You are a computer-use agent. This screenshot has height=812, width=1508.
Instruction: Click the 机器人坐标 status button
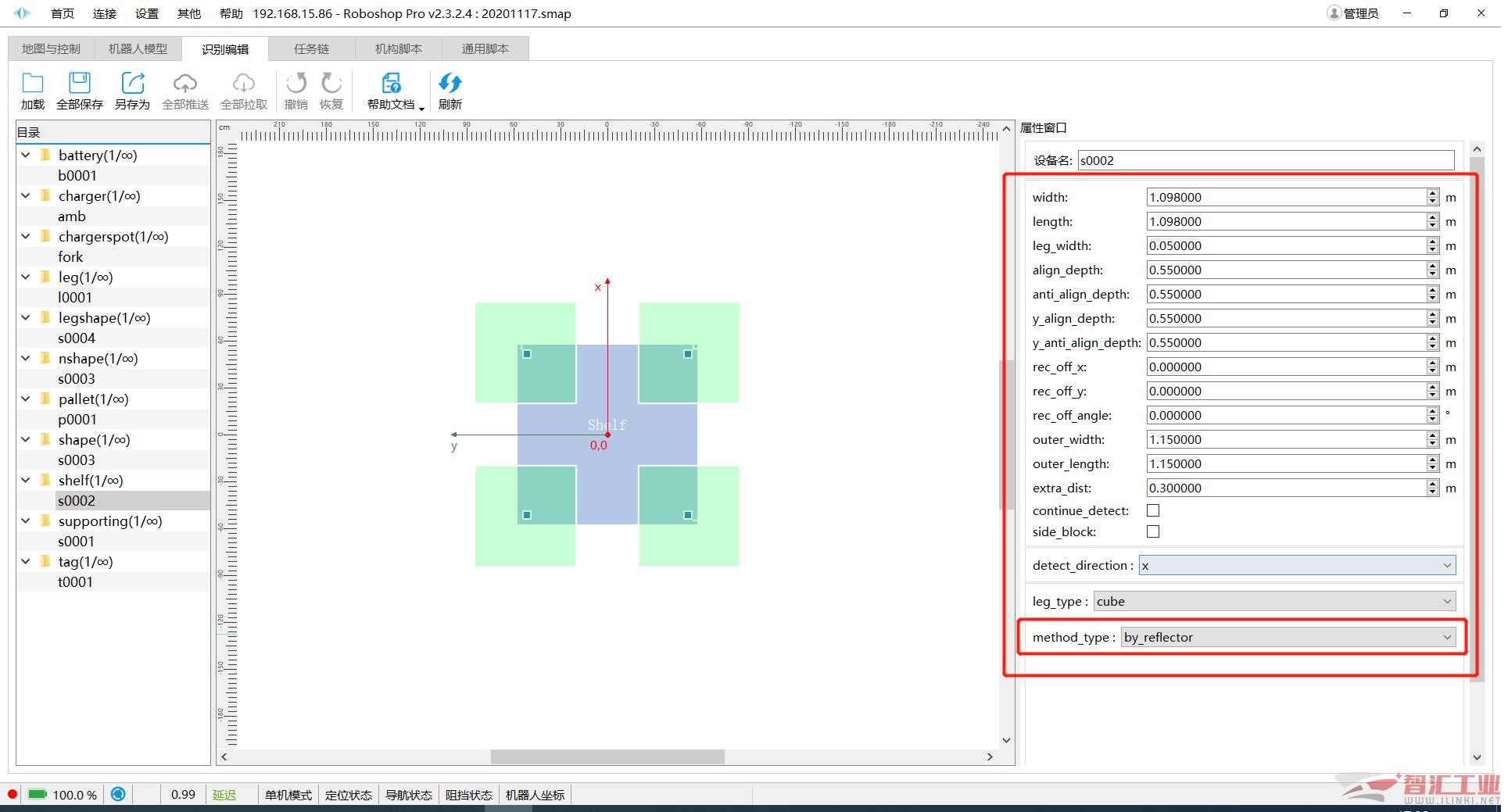[x=536, y=795]
